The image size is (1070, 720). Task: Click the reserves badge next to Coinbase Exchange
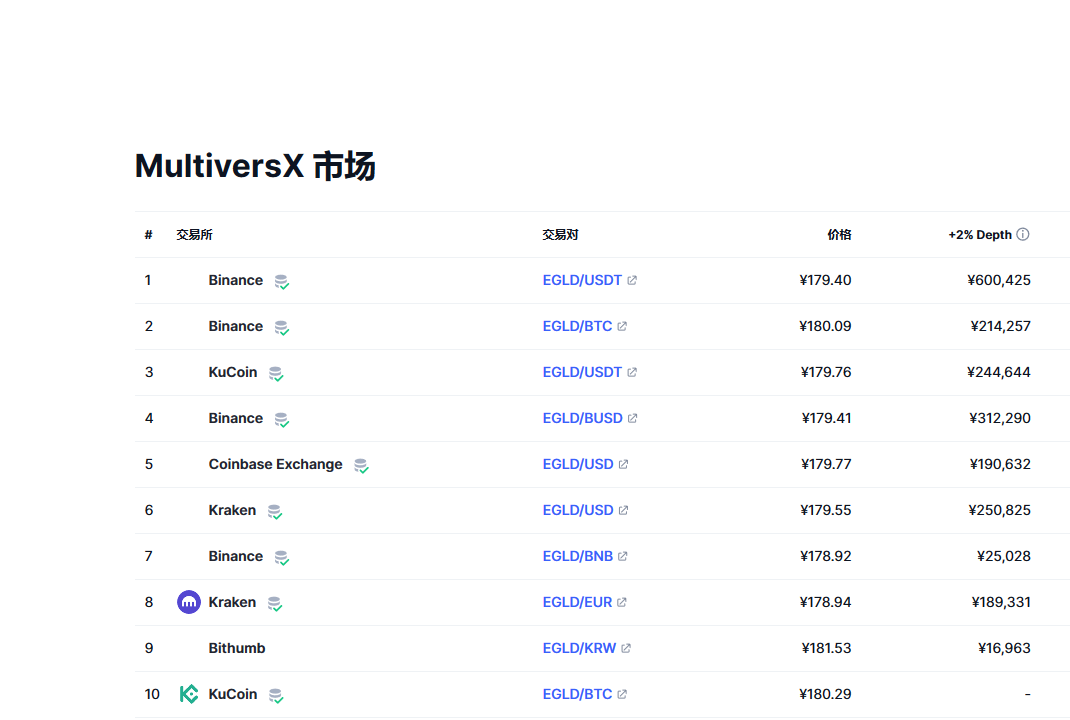pyautogui.click(x=362, y=465)
